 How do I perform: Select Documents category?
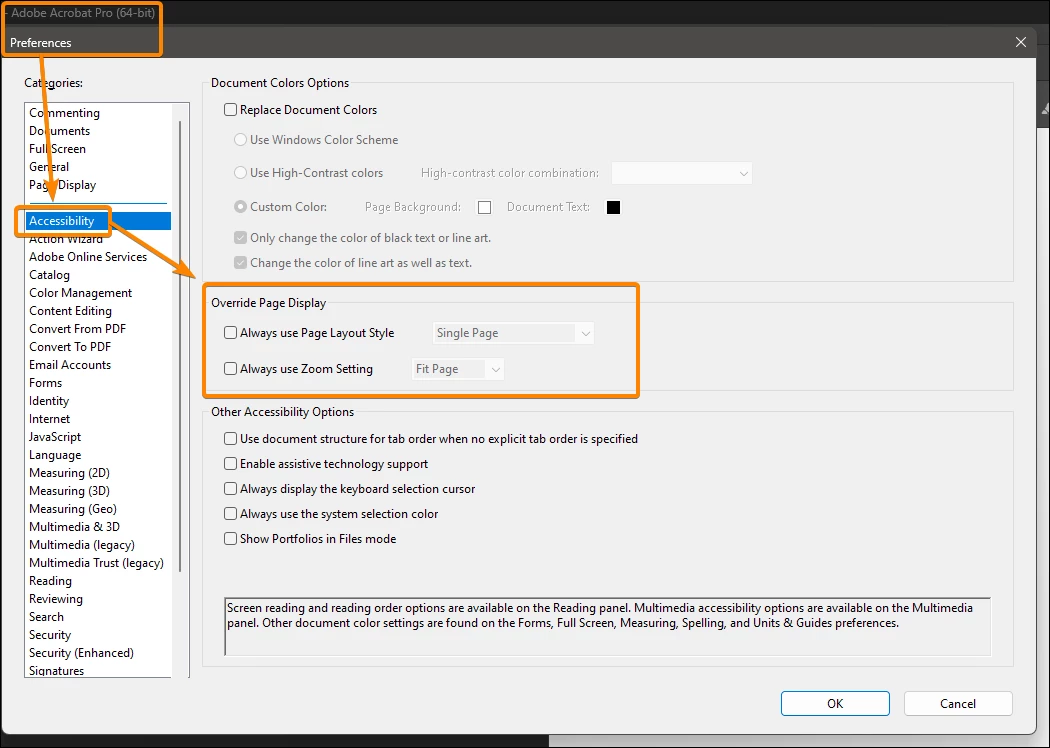click(59, 131)
